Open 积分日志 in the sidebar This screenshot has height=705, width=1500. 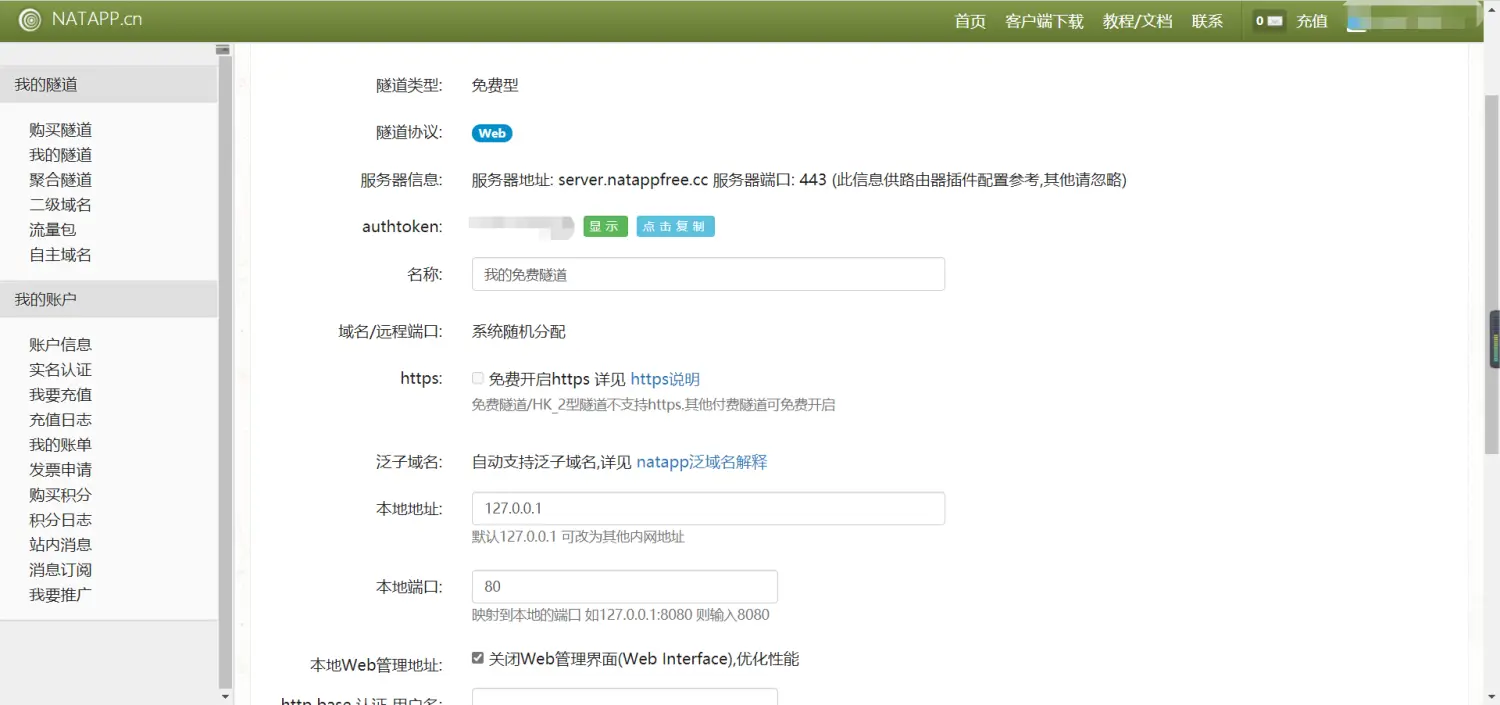coord(61,520)
